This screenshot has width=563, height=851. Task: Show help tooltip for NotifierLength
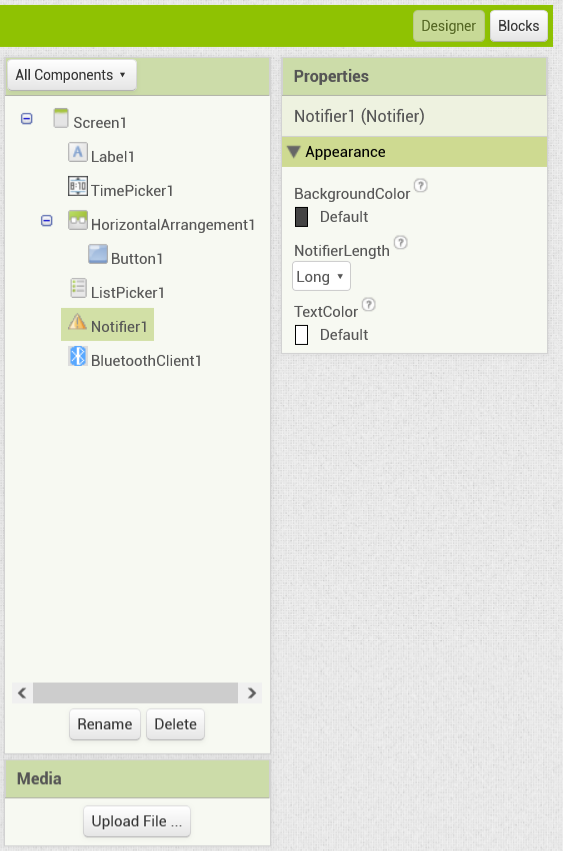click(x=401, y=242)
